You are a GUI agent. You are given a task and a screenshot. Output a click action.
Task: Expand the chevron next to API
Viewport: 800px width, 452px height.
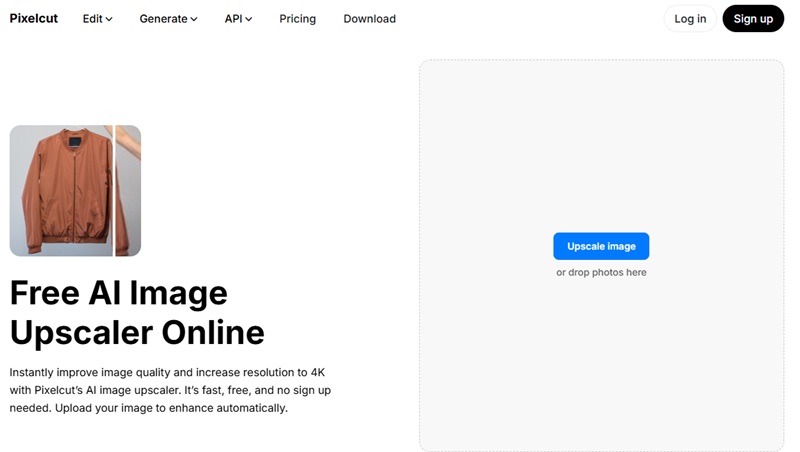248,19
